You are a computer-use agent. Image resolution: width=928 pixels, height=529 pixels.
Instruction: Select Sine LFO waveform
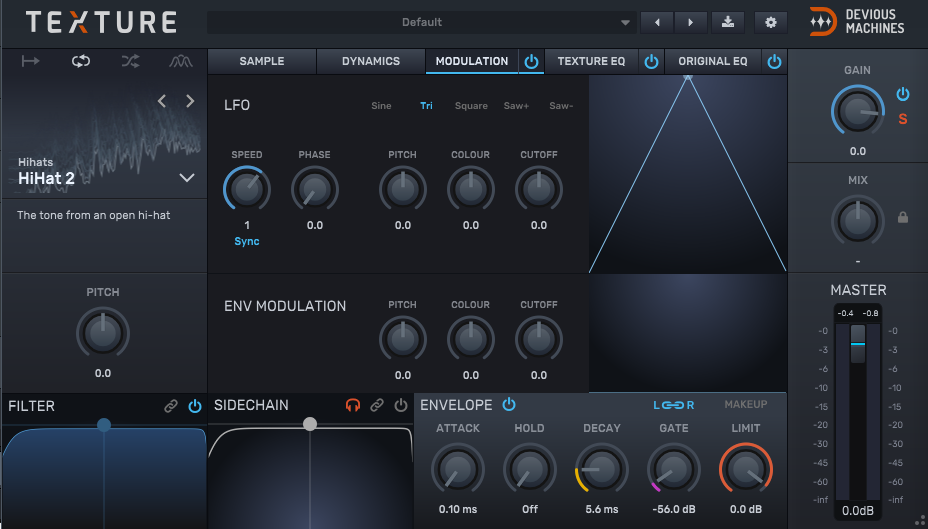click(381, 106)
